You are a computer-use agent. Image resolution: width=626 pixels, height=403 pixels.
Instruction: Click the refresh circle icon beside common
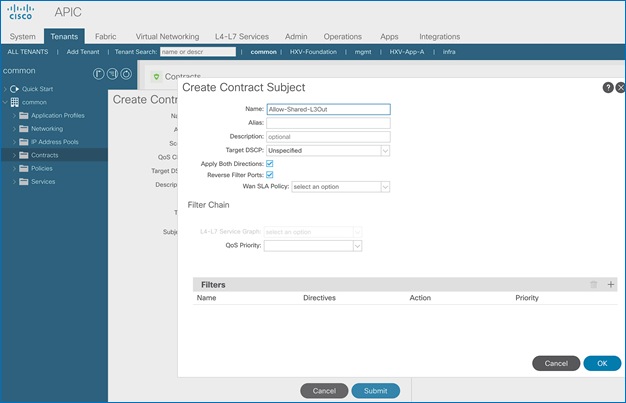[126, 73]
